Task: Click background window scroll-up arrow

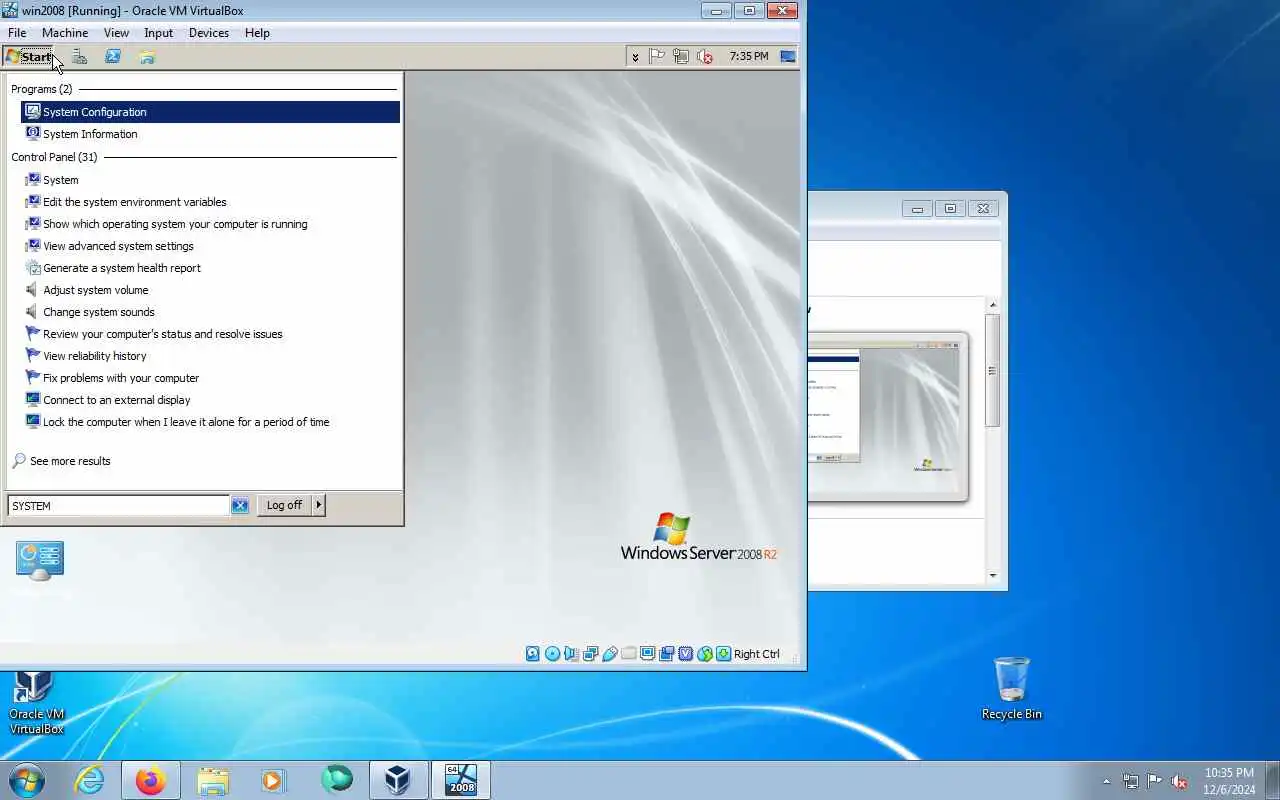Action: [x=993, y=305]
